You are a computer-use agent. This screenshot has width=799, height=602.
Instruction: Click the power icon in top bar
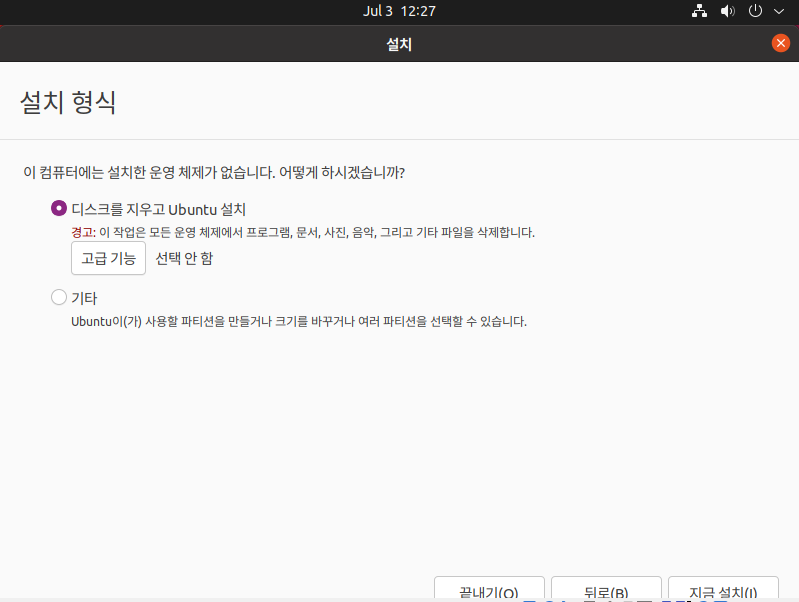coord(755,11)
